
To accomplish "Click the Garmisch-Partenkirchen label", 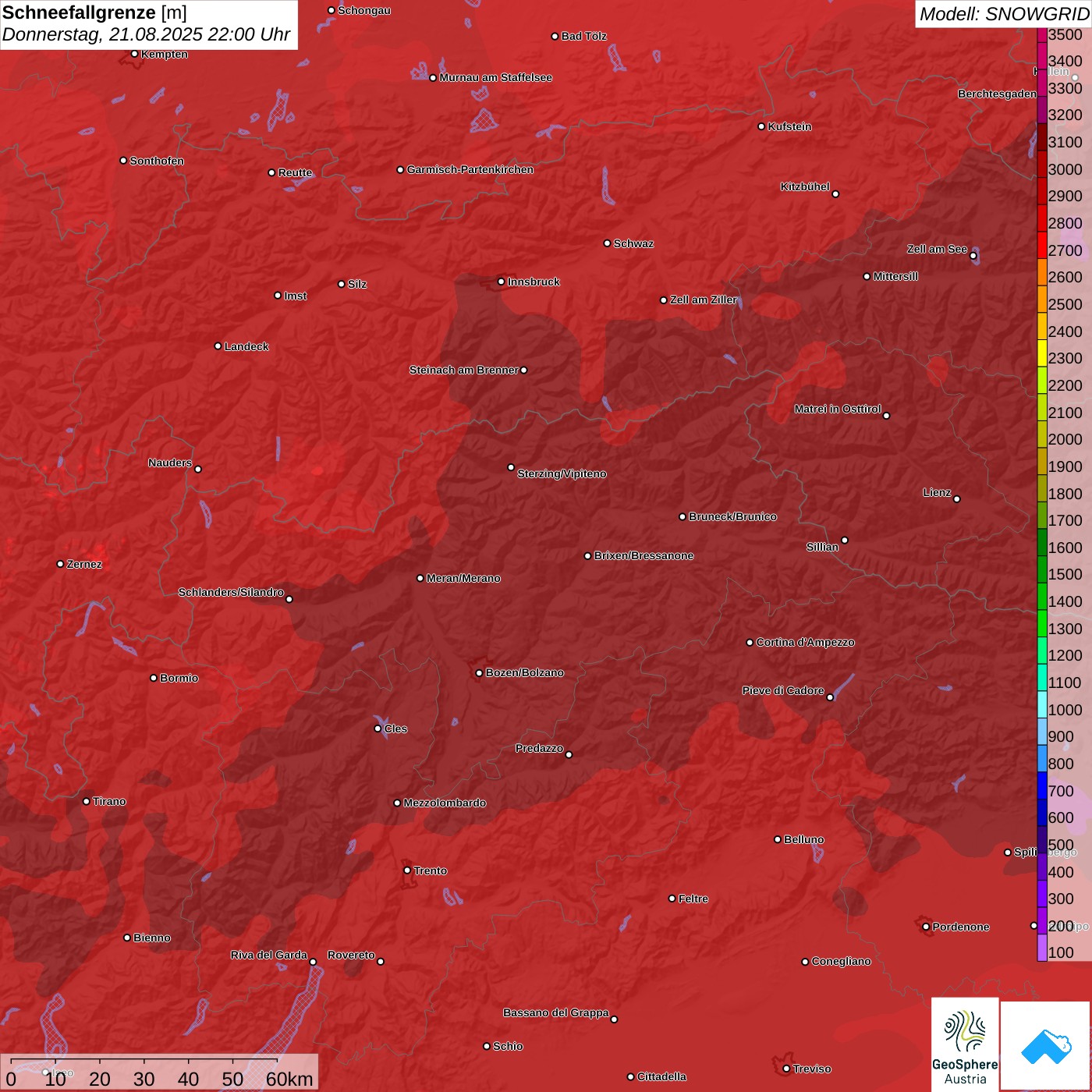I will tap(470, 169).
